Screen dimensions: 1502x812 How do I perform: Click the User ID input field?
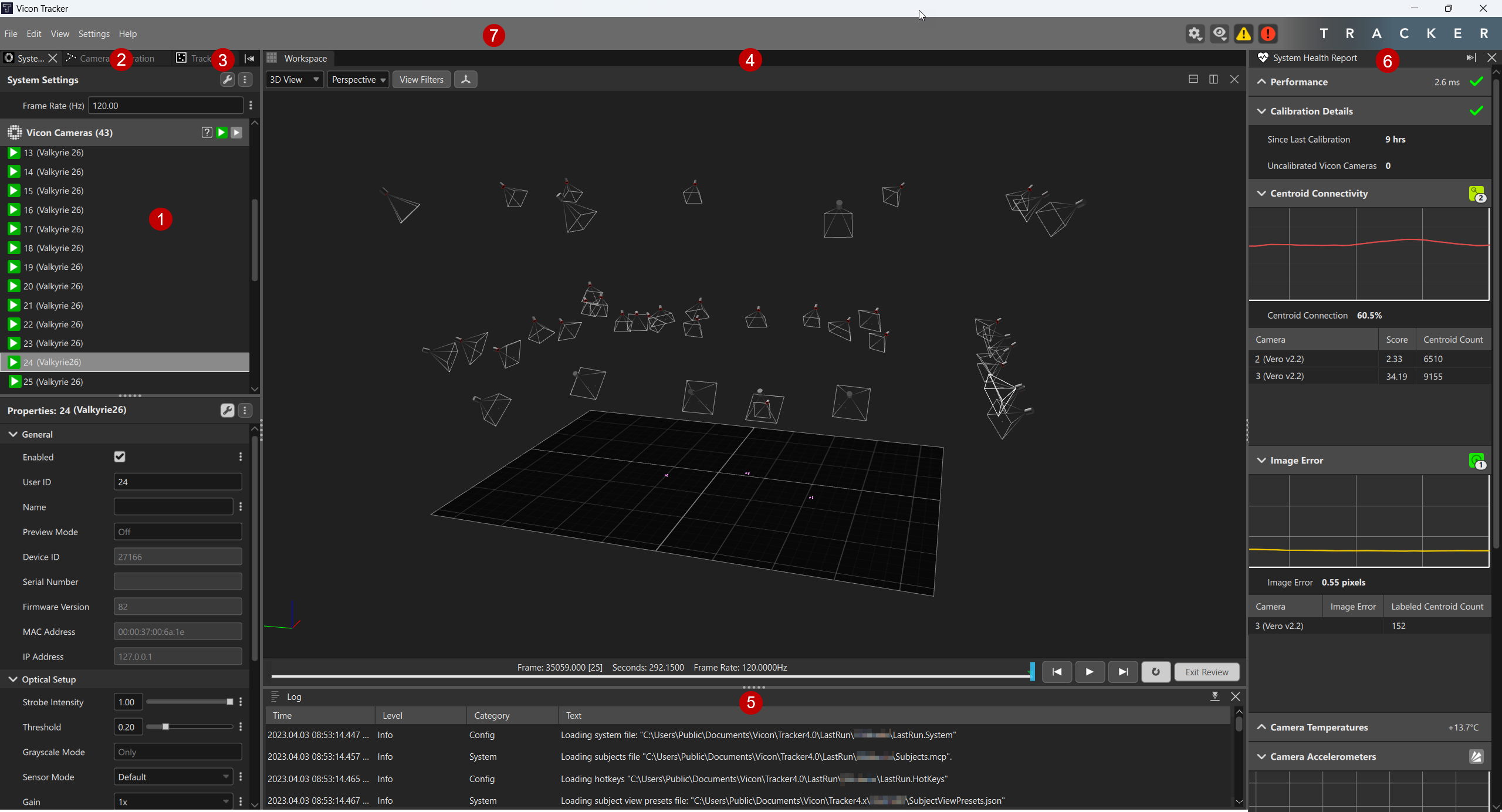178,482
